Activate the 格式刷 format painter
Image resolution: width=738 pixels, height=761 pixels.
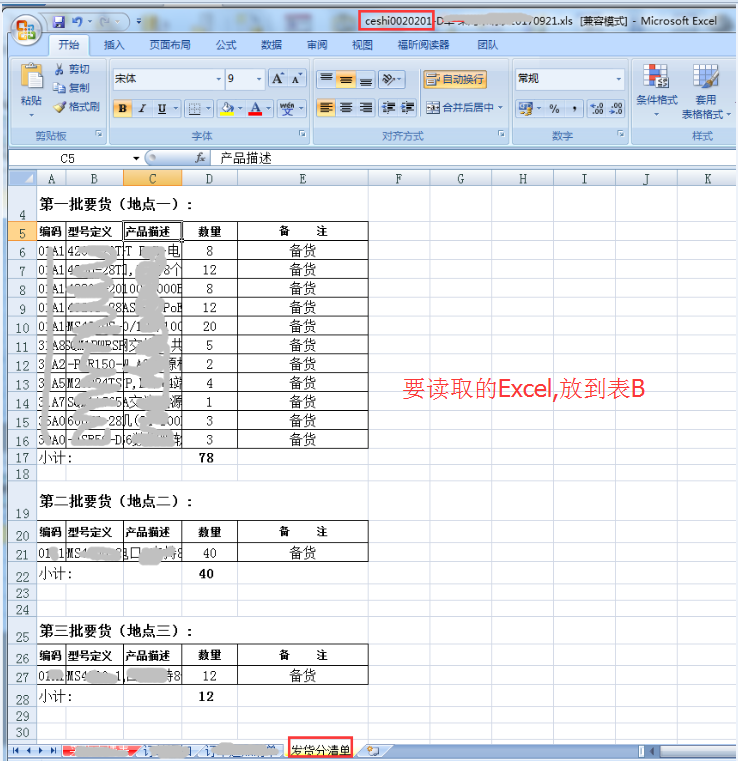(77, 107)
